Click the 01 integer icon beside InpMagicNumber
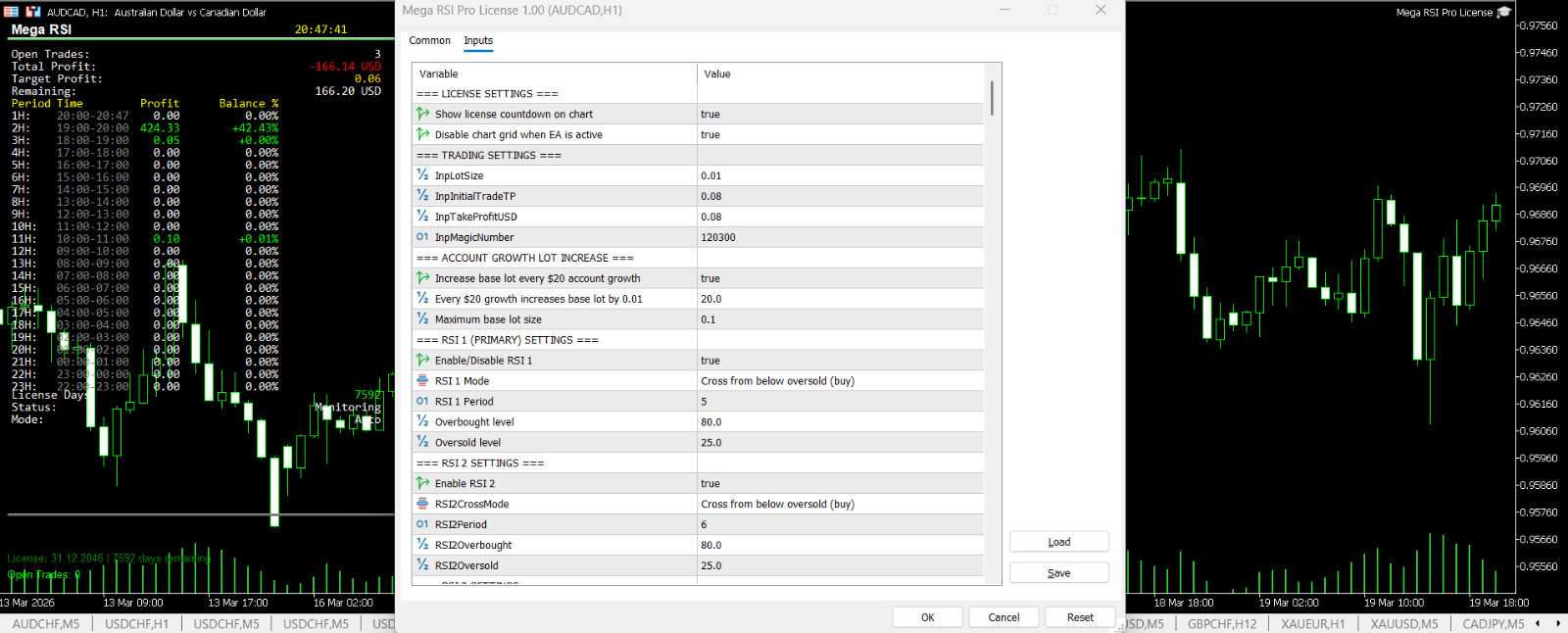 click(x=422, y=237)
